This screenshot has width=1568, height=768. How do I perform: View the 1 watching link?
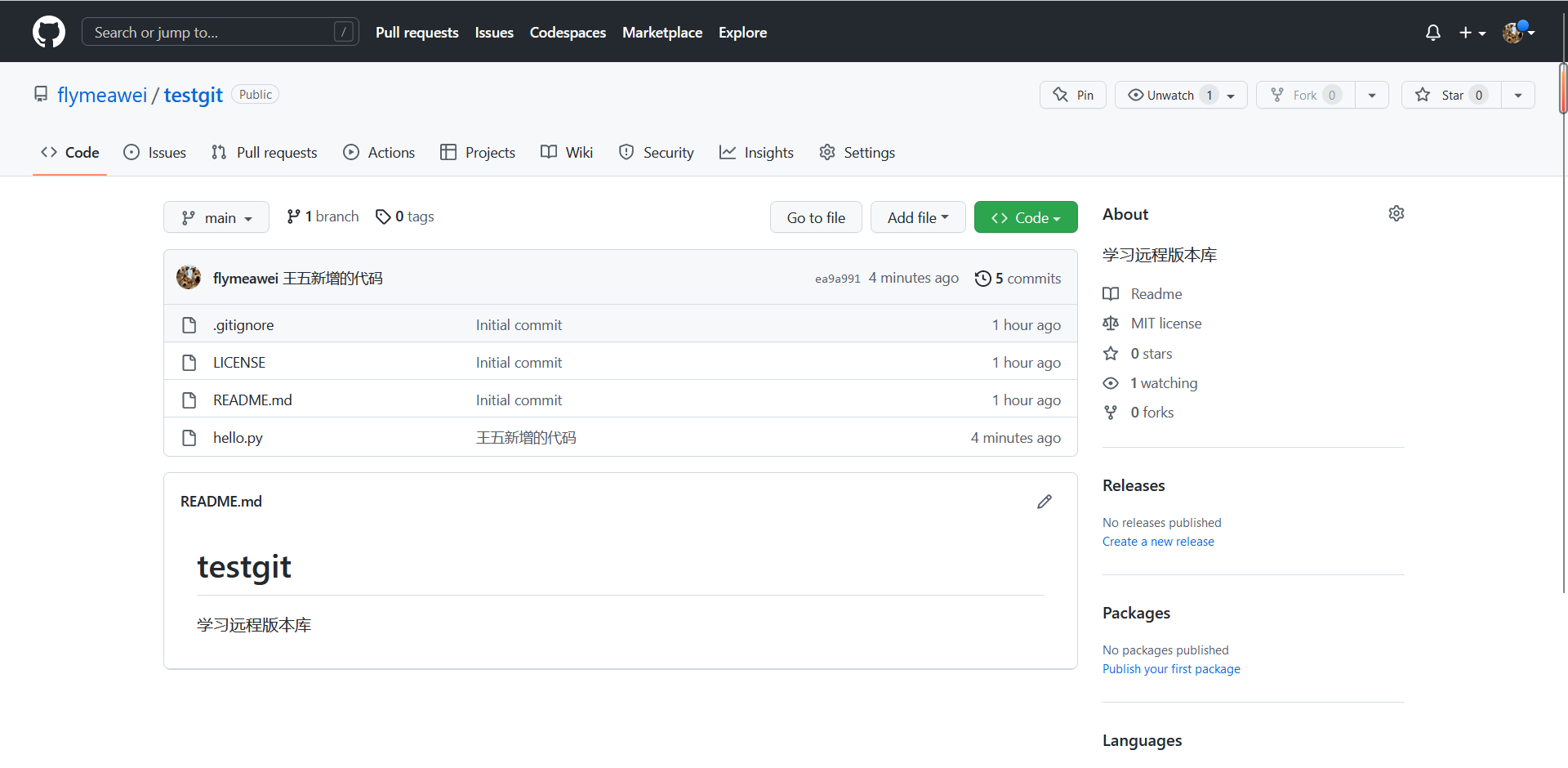point(1150,383)
